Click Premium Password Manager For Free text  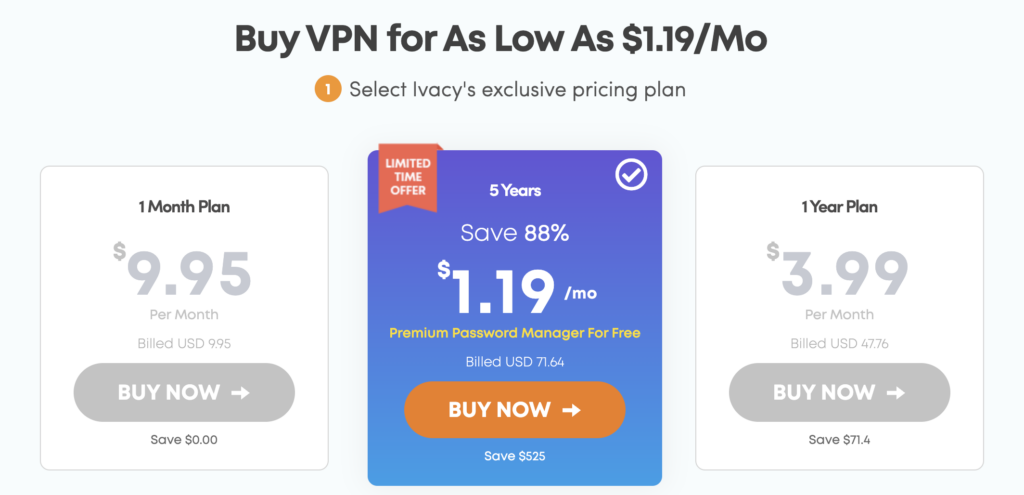tap(515, 333)
